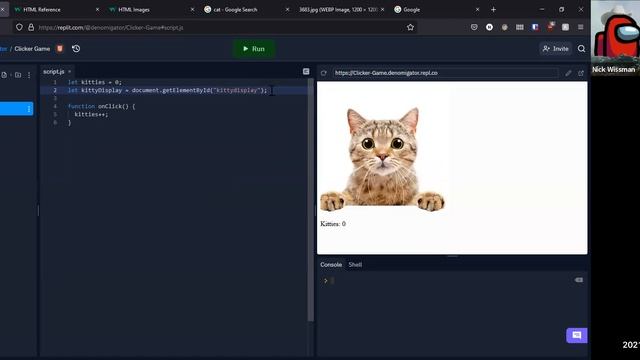Click code line 'let kitties = 0;'
Image resolution: width=640 pixels, height=360 pixels.
[95, 82]
